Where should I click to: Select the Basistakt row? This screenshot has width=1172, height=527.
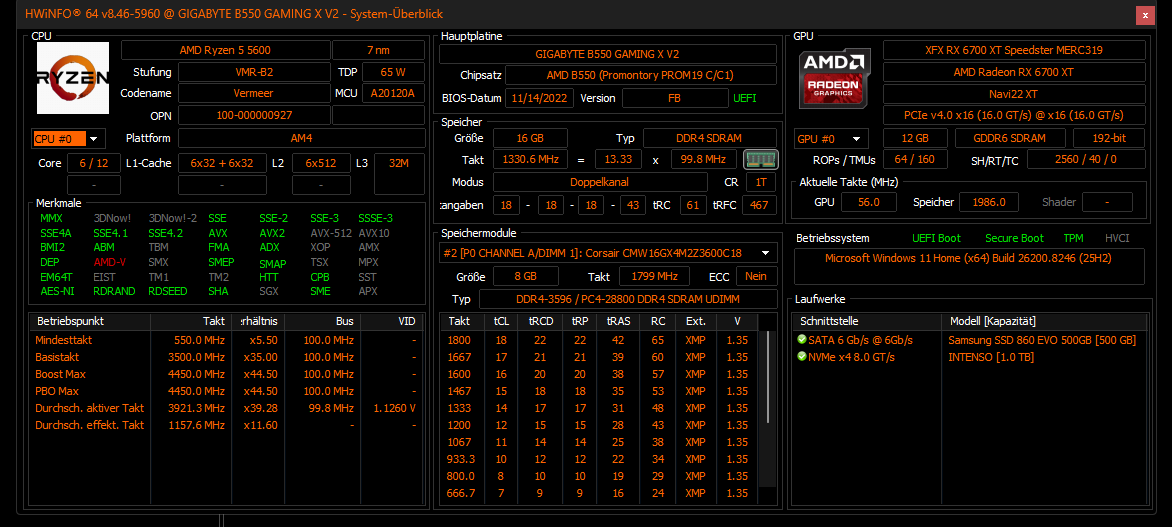click(x=227, y=357)
